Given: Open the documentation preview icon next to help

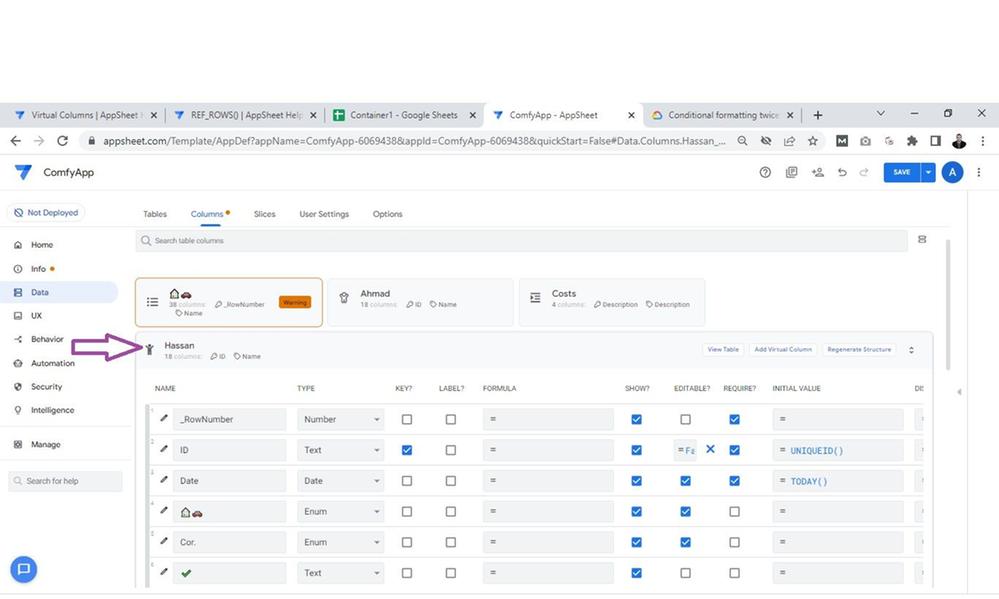Looking at the screenshot, I should click(791, 172).
